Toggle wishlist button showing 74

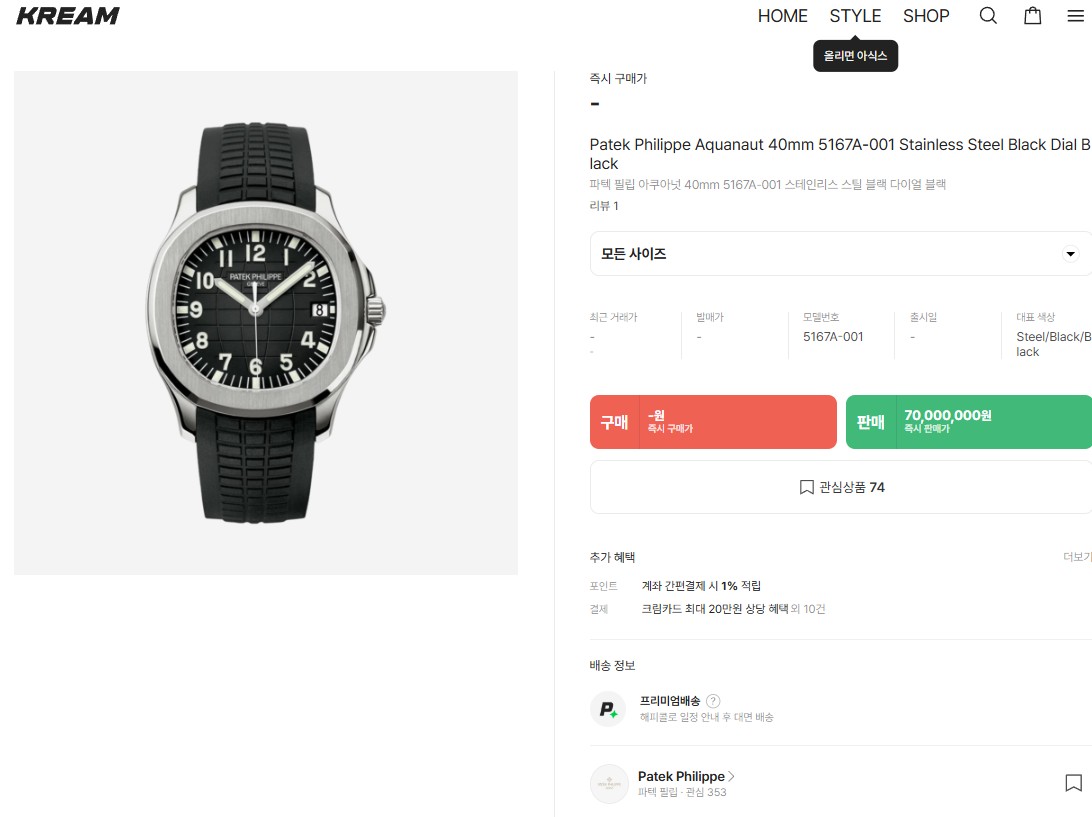tap(841, 487)
